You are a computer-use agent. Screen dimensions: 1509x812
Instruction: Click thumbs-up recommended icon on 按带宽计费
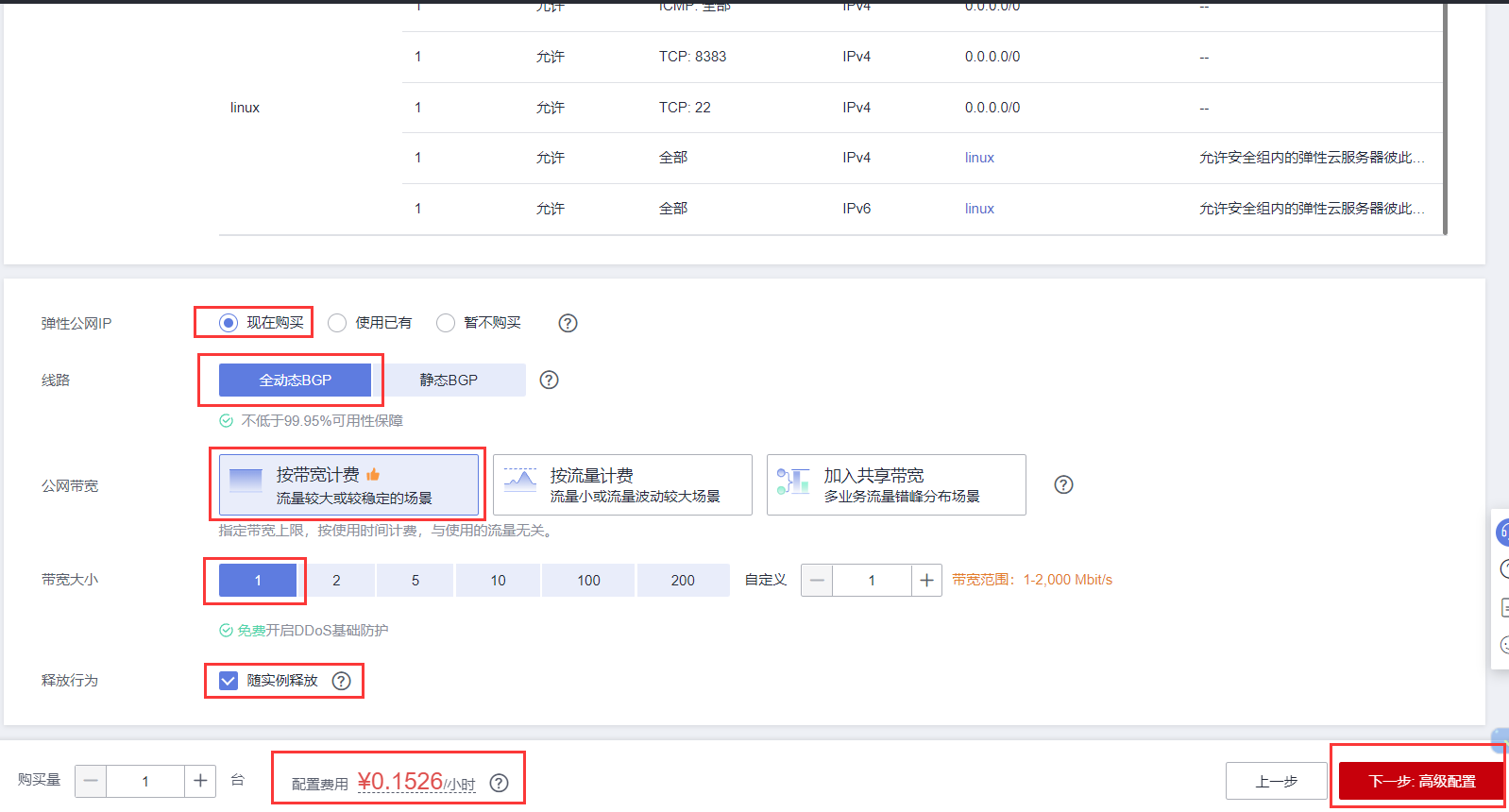point(373,475)
